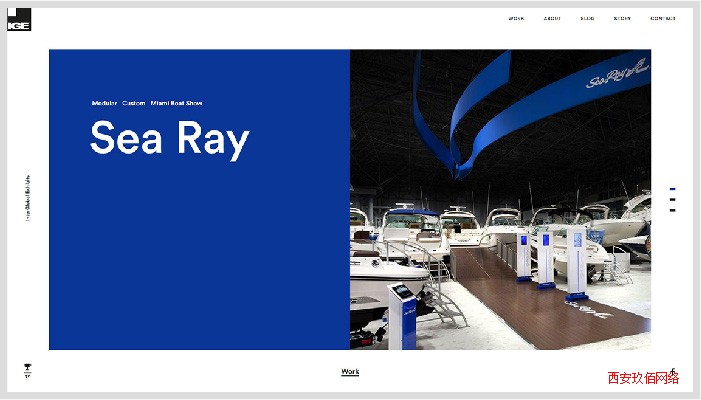Click the vertical rotated text on left edge

click(28, 198)
